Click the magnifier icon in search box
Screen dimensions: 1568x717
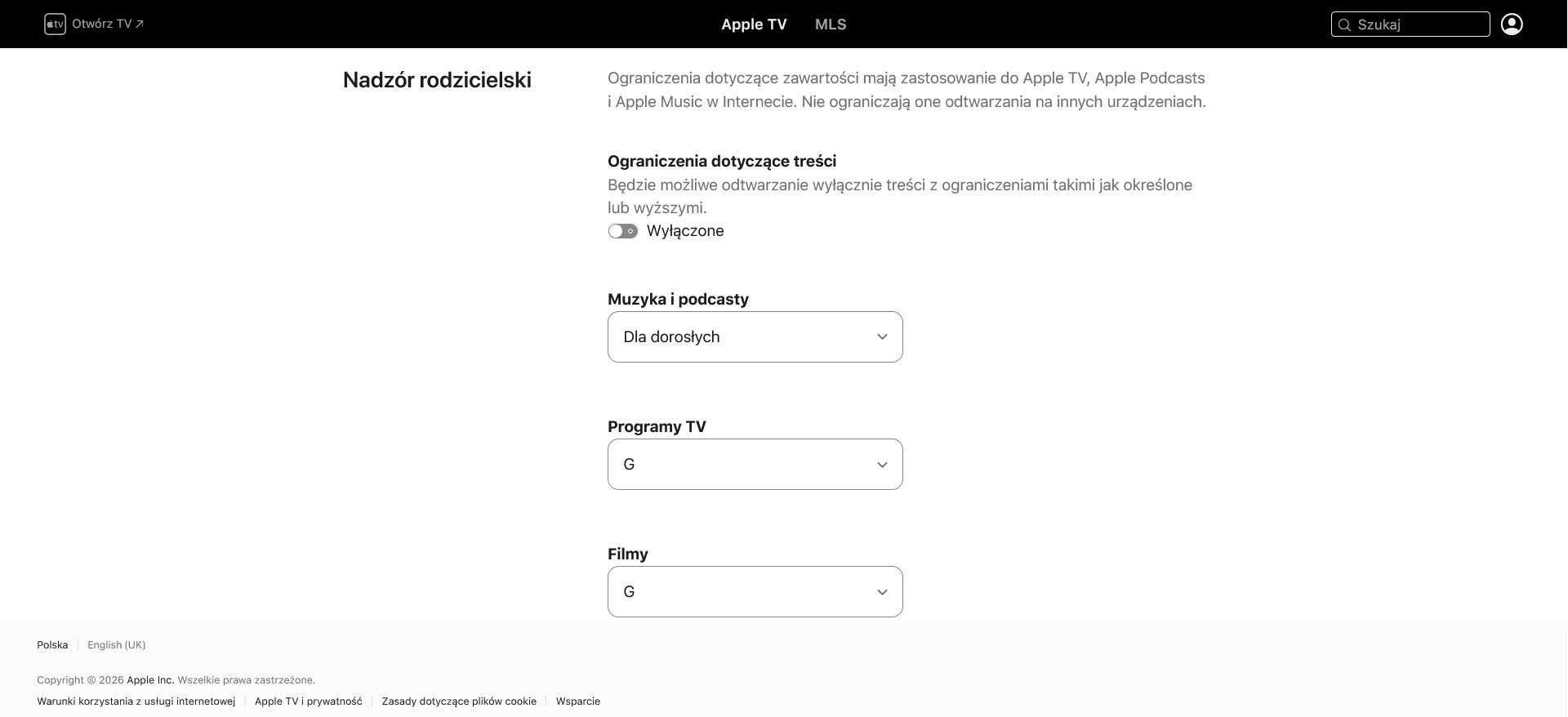tap(1344, 24)
